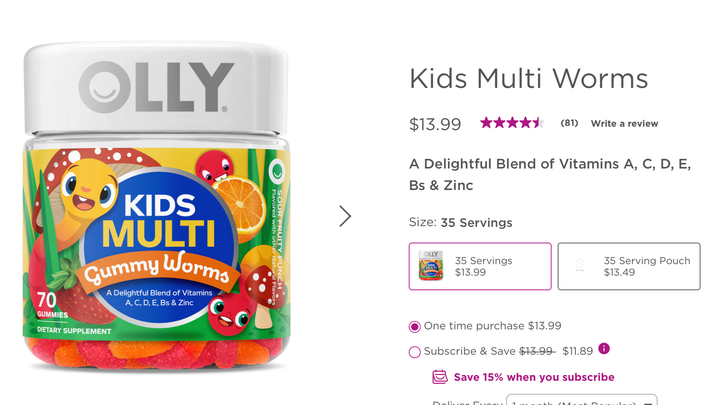Click the Kids Multi Worms product title

click(529, 78)
